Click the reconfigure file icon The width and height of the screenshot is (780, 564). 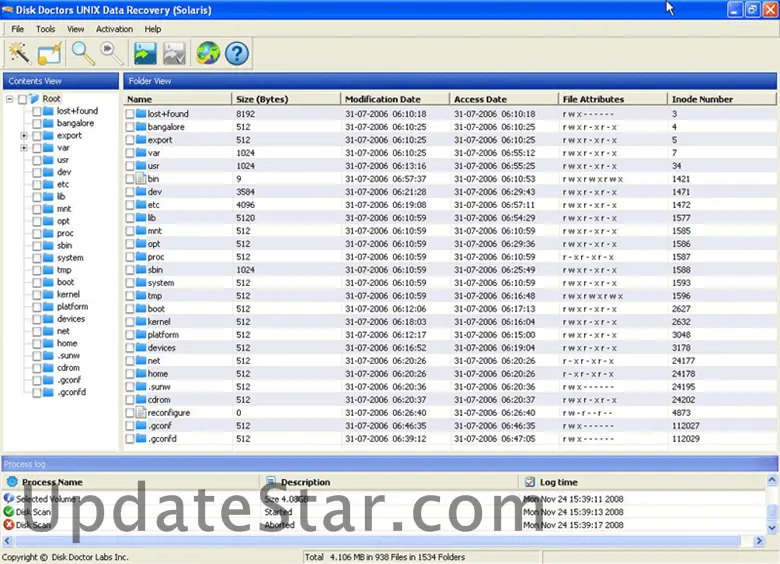[x=141, y=412]
